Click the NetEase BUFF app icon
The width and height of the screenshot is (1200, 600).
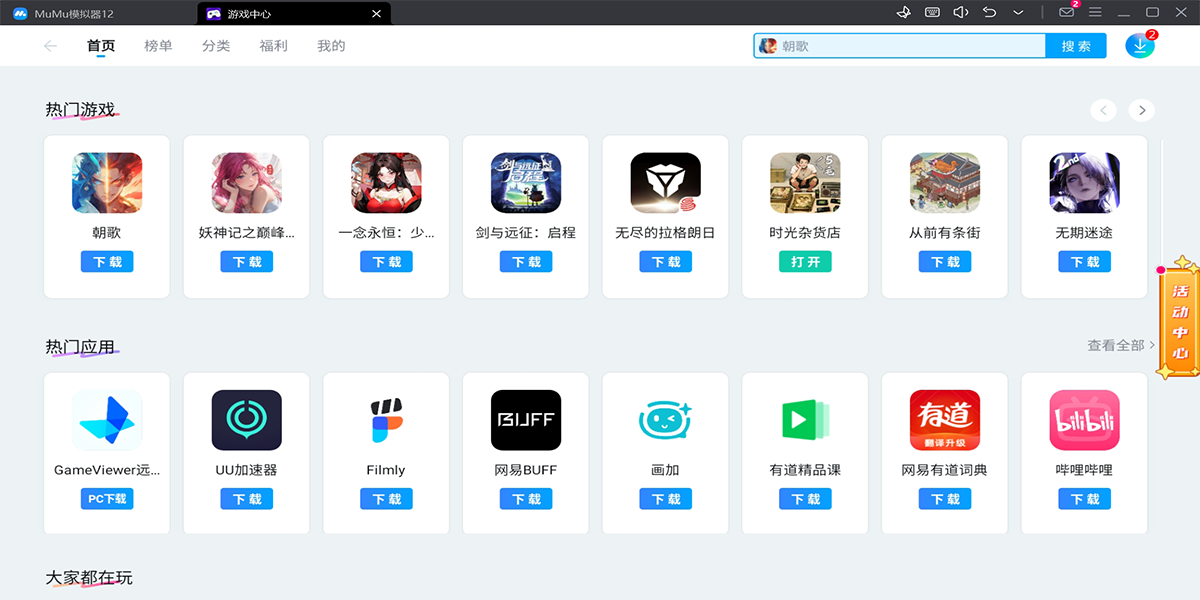pos(526,420)
